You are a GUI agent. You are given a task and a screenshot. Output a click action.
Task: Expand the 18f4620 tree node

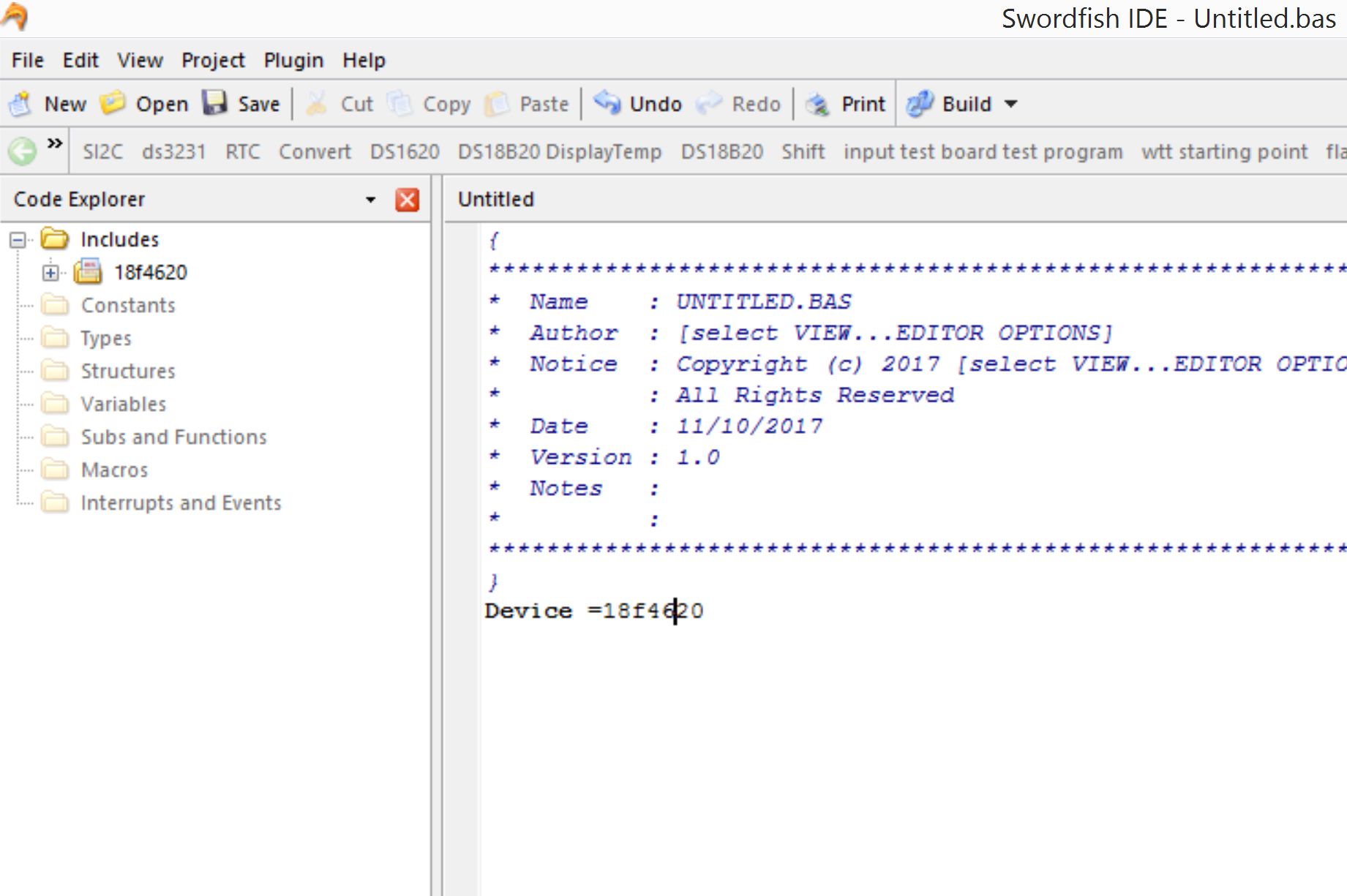(50, 272)
